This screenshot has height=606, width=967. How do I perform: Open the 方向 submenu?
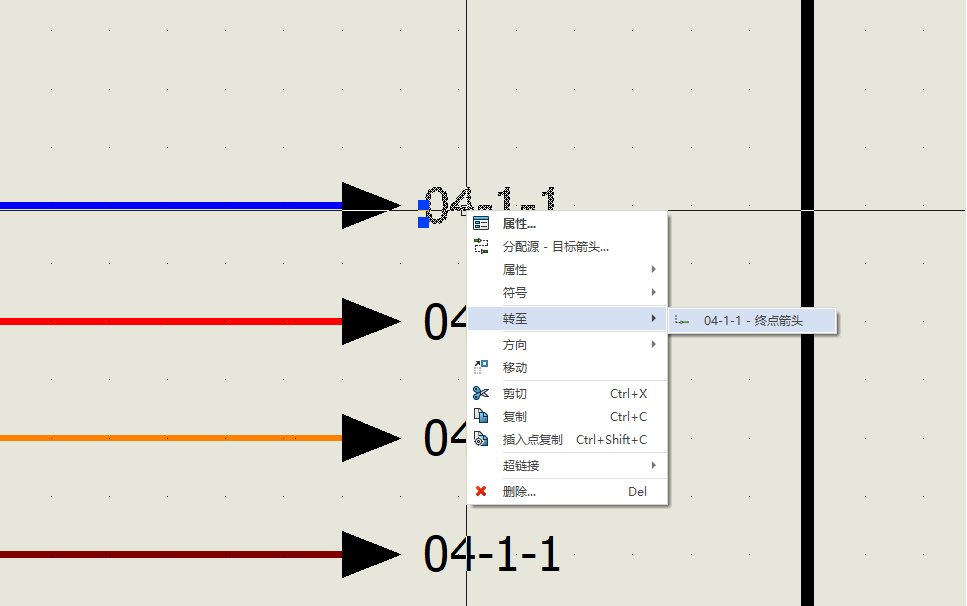[x=653, y=344]
